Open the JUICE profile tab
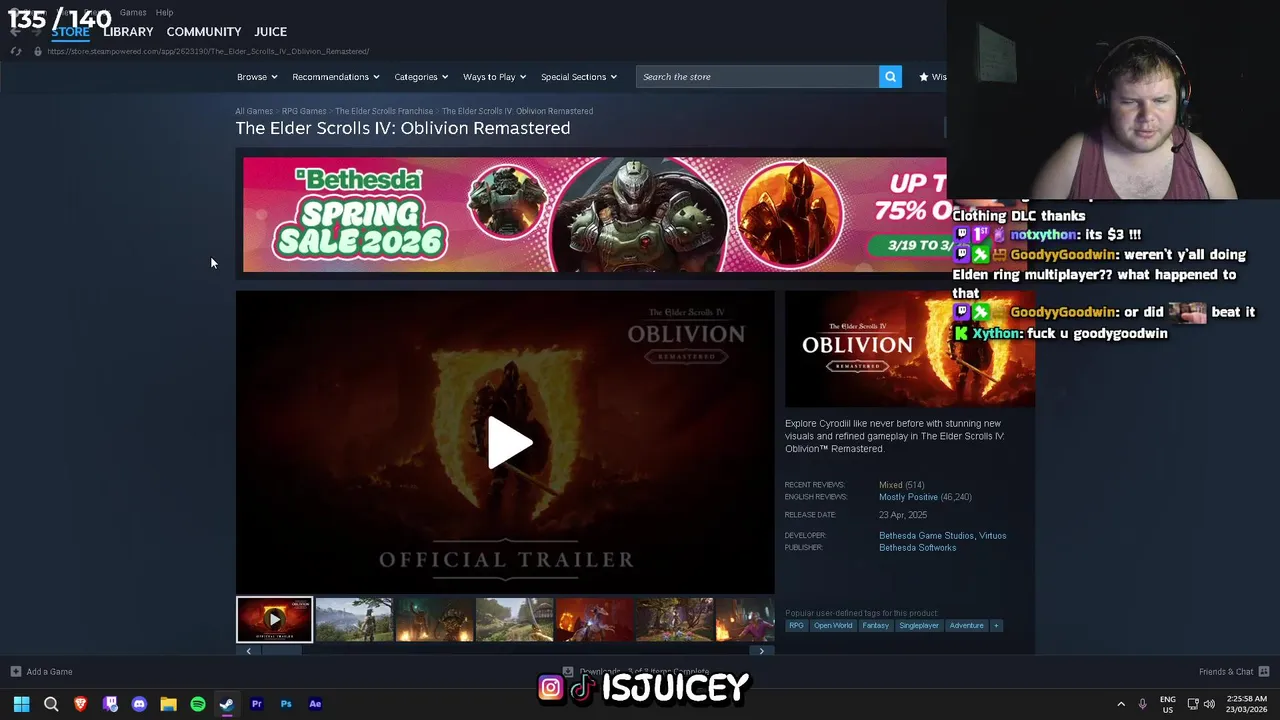 (270, 32)
